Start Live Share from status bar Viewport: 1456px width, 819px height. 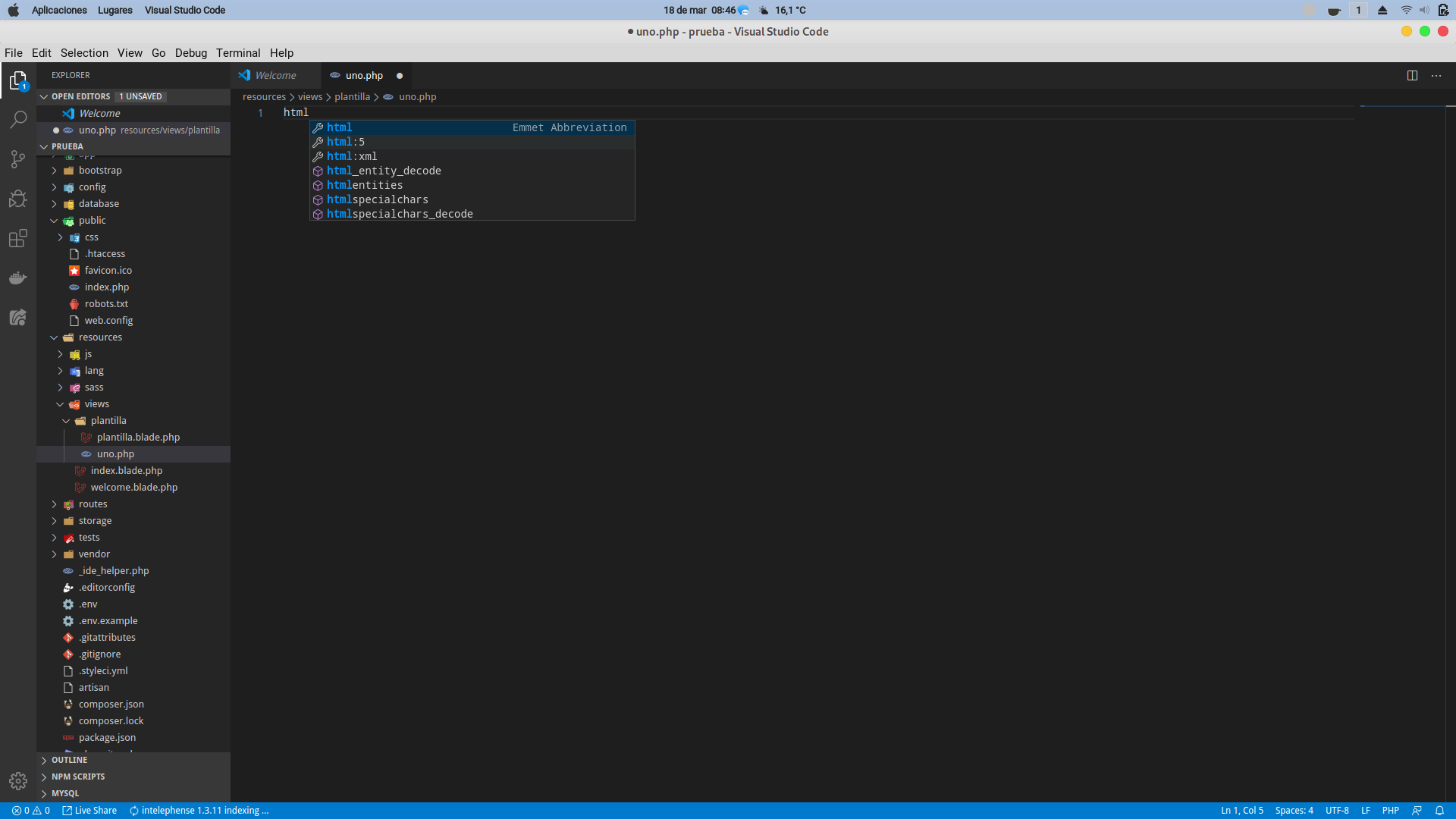click(89, 811)
